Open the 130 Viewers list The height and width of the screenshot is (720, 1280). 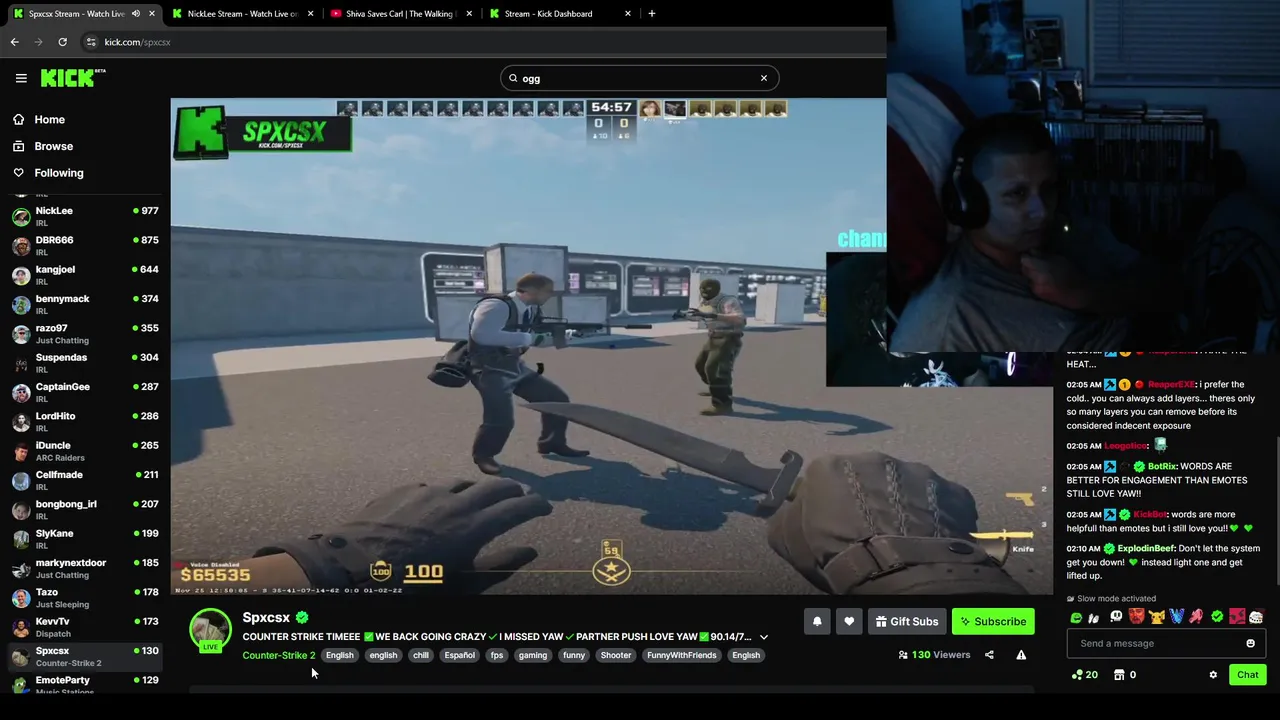pos(934,655)
